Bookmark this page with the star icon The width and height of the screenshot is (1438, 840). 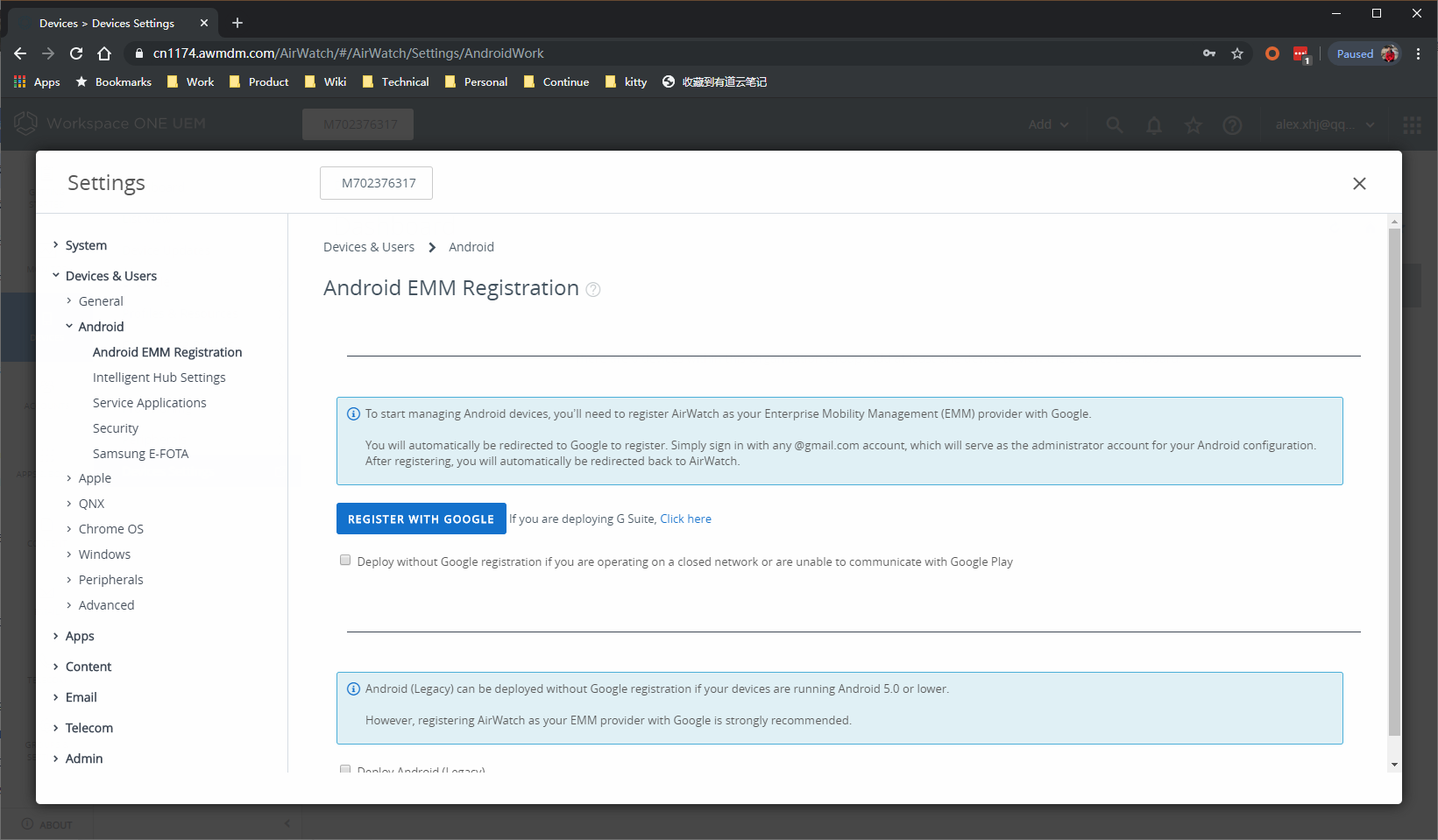tap(1237, 53)
